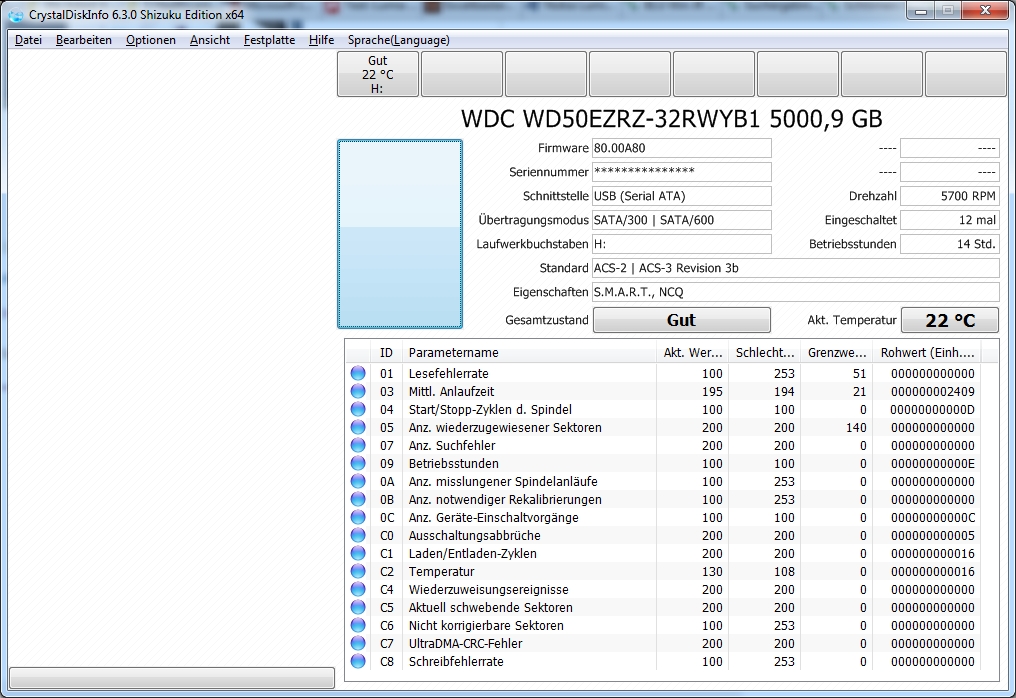1016x698 pixels.
Task: Click the light blue Shizuku image panel
Action: click(400, 234)
